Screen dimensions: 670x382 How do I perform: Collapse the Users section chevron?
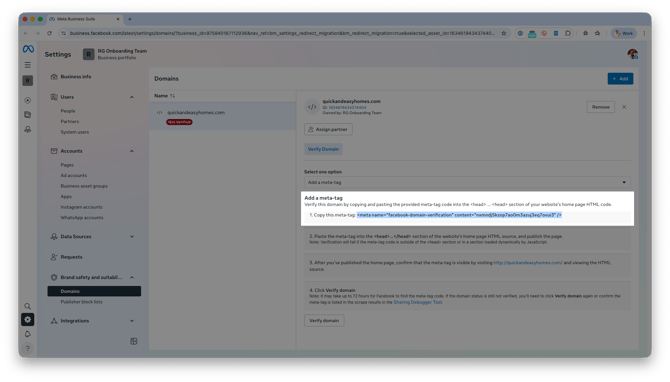tap(132, 97)
